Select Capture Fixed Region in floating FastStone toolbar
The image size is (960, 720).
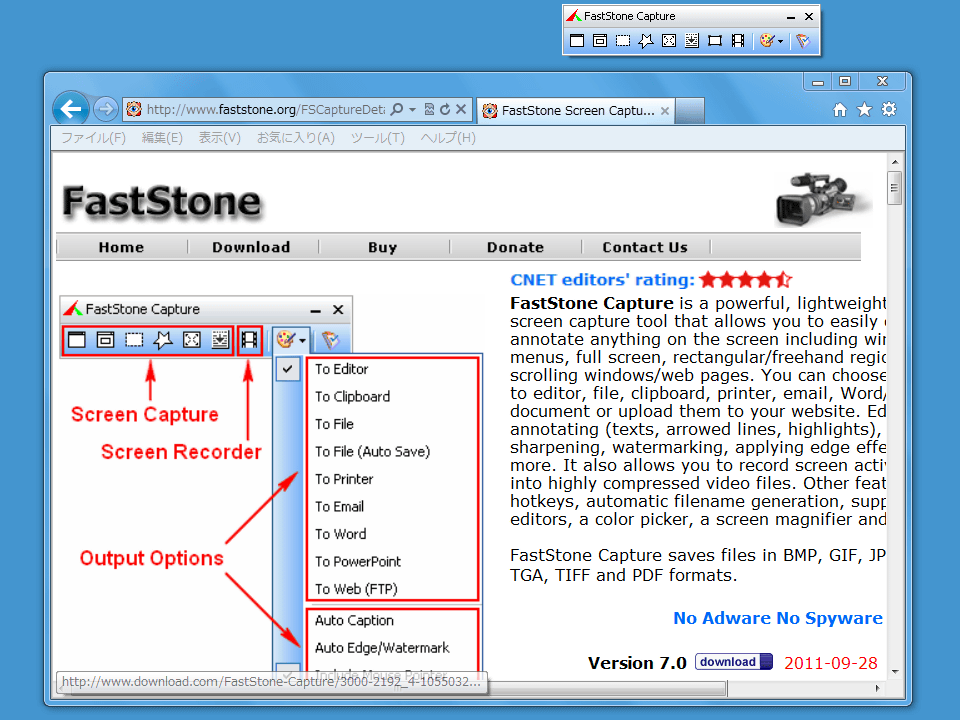pyautogui.click(x=714, y=41)
